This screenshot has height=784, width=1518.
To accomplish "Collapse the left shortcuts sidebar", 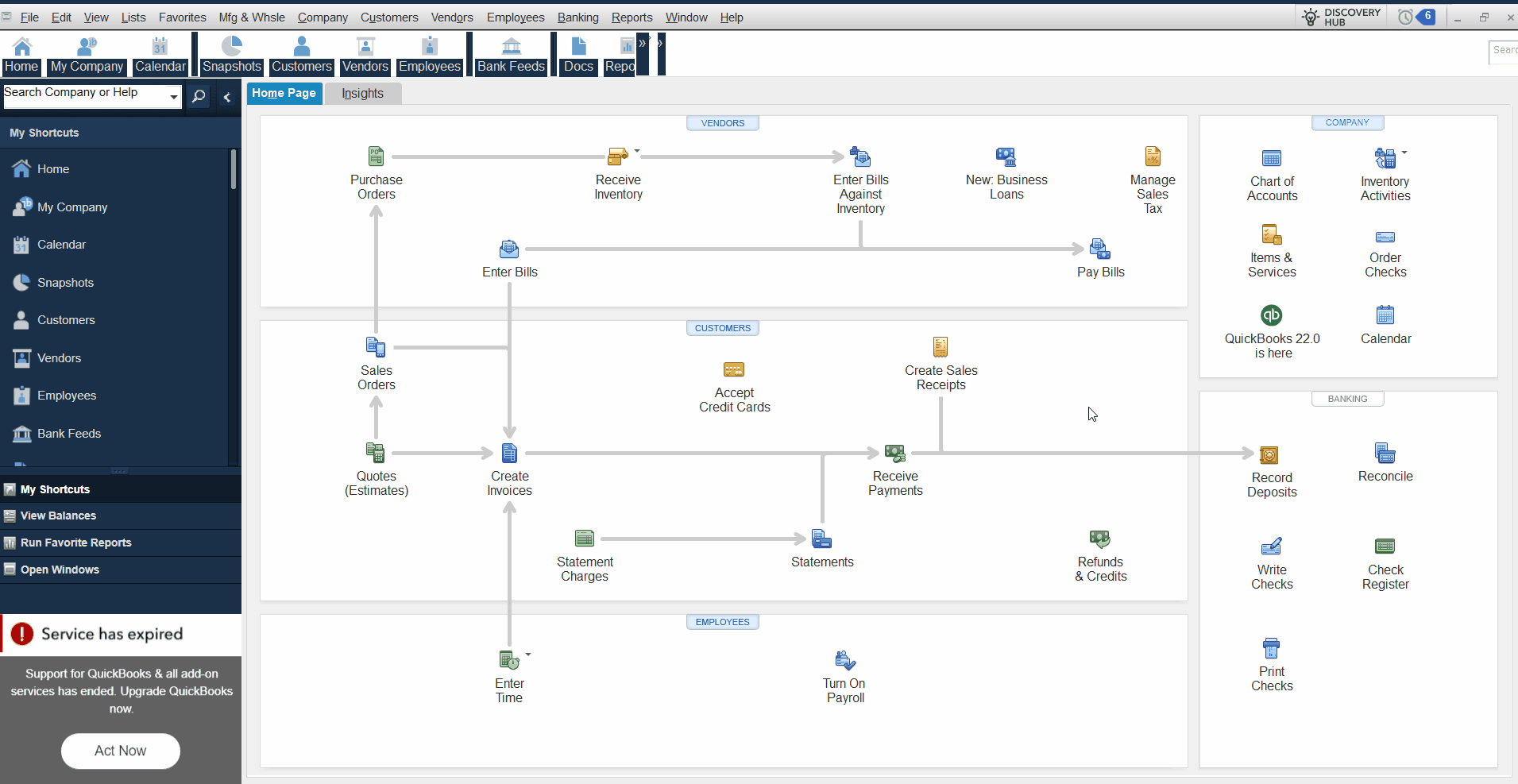I will click(x=227, y=97).
